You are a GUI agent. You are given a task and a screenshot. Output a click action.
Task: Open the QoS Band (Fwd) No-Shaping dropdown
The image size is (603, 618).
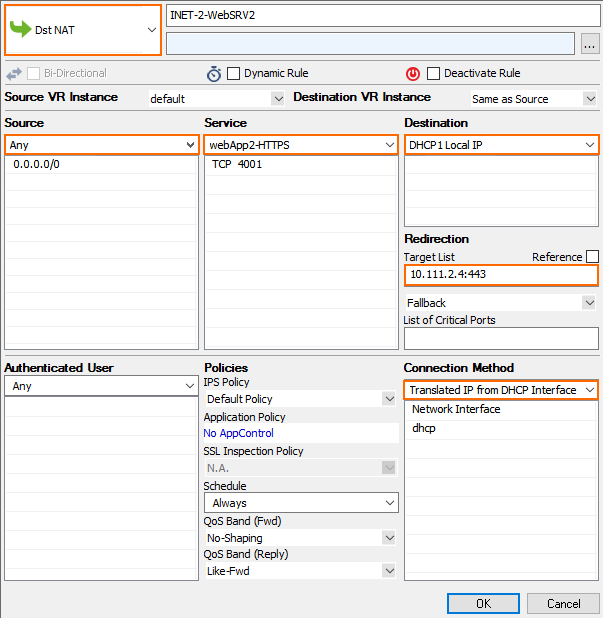pos(301,538)
